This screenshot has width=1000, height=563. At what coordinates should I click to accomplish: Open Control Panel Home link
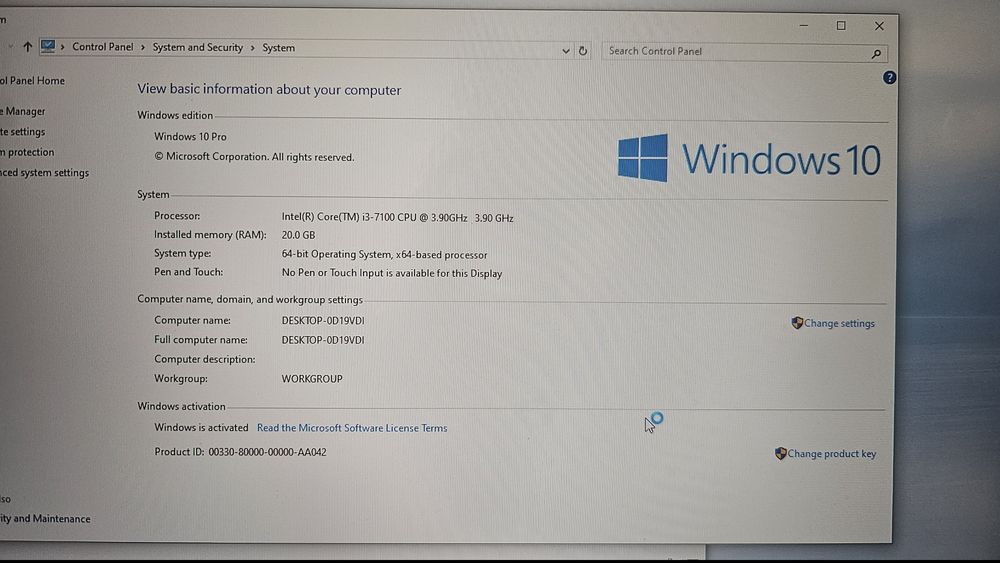33,80
